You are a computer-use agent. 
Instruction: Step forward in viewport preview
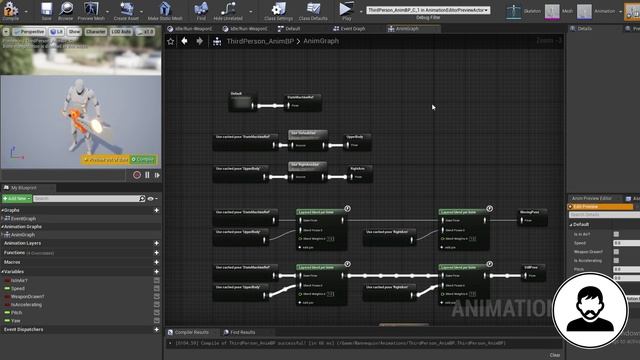pyautogui.click(x=157, y=175)
